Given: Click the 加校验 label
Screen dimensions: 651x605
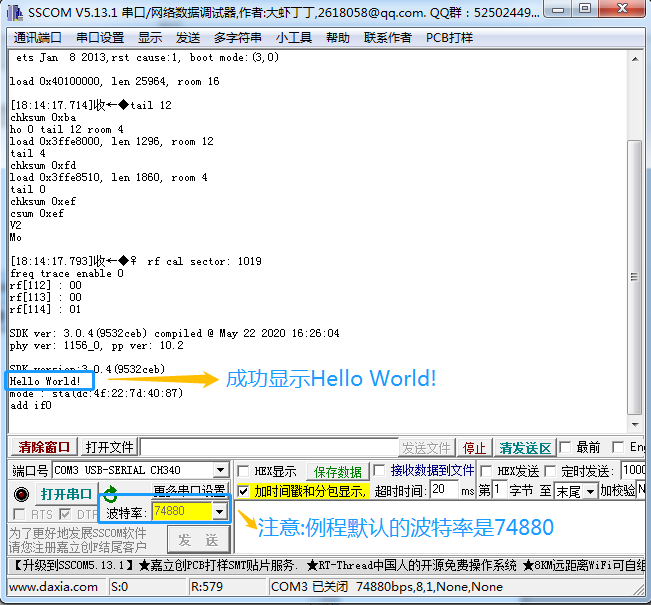Looking at the screenshot, I should 617,491.
